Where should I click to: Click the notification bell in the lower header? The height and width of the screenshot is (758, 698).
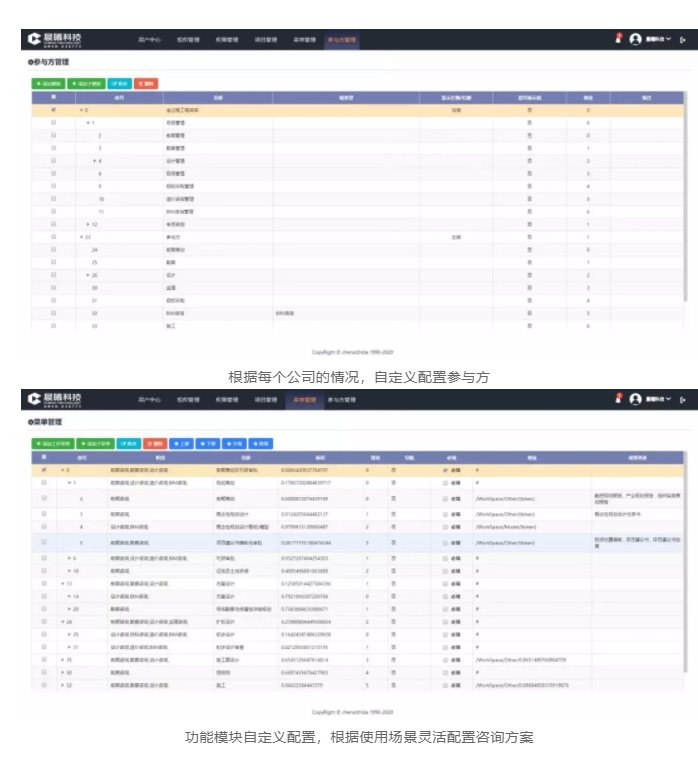coord(619,399)
